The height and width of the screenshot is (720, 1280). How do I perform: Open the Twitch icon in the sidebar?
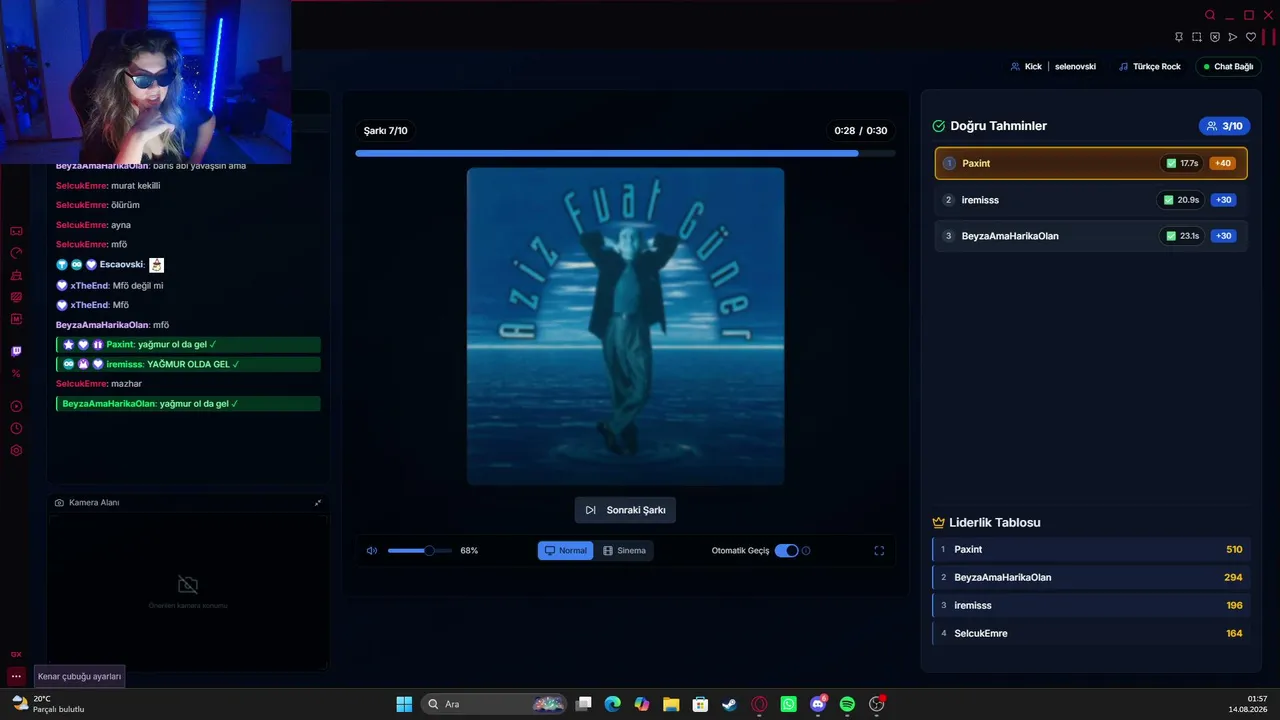[16, 351]
